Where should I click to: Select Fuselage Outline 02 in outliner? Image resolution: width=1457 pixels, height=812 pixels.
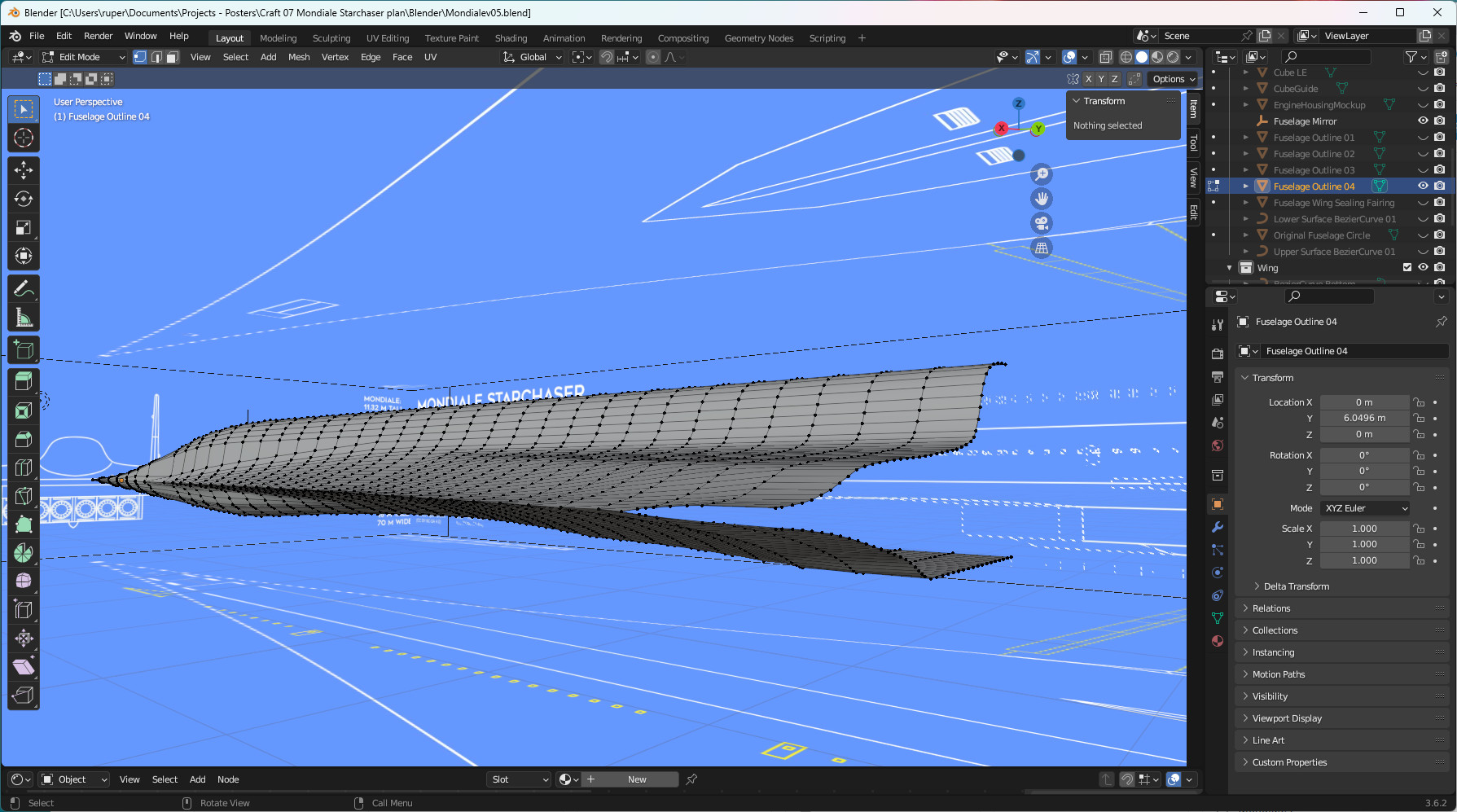1314,153
